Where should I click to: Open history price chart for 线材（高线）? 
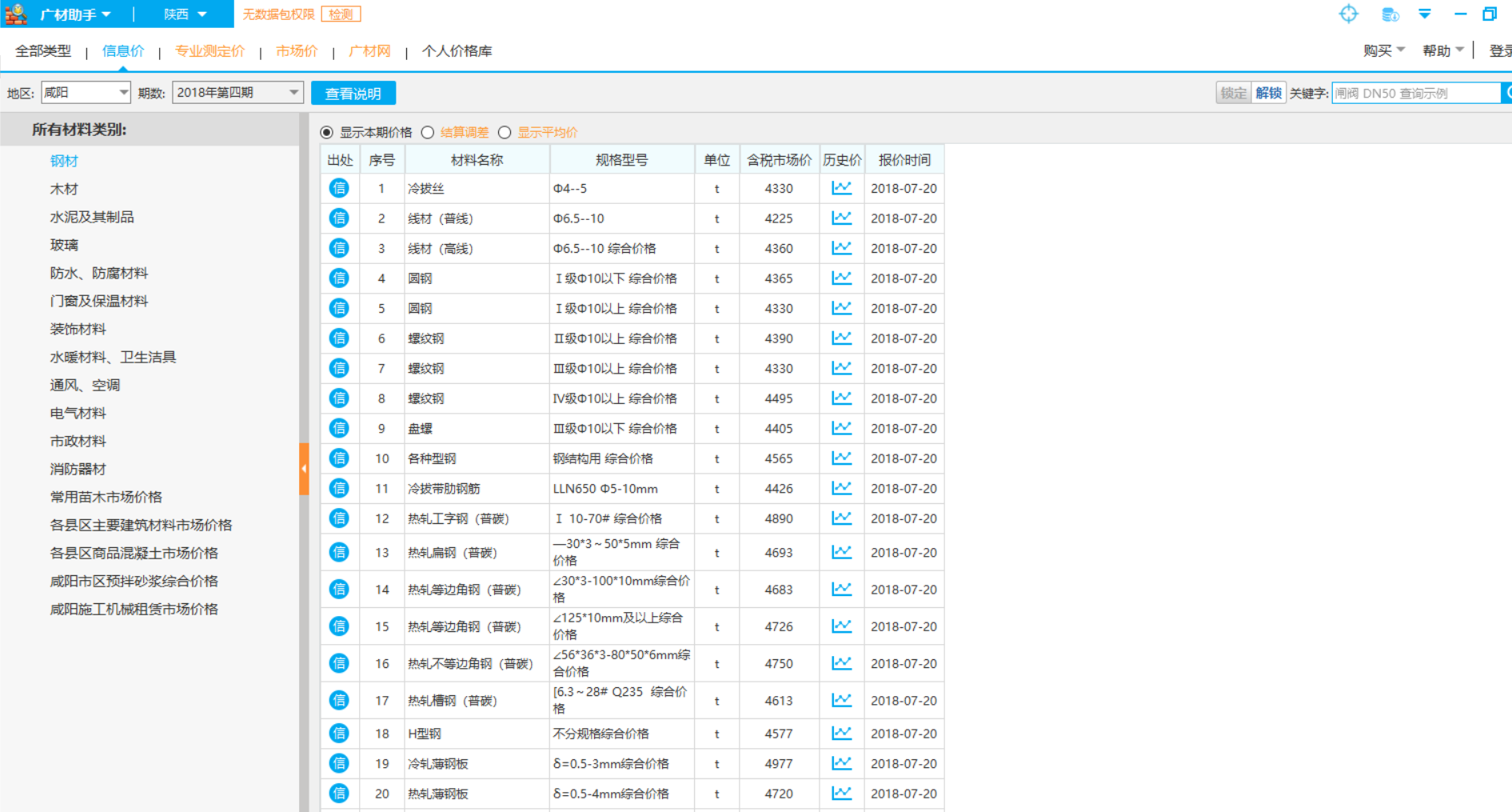[x=841, y=248]
